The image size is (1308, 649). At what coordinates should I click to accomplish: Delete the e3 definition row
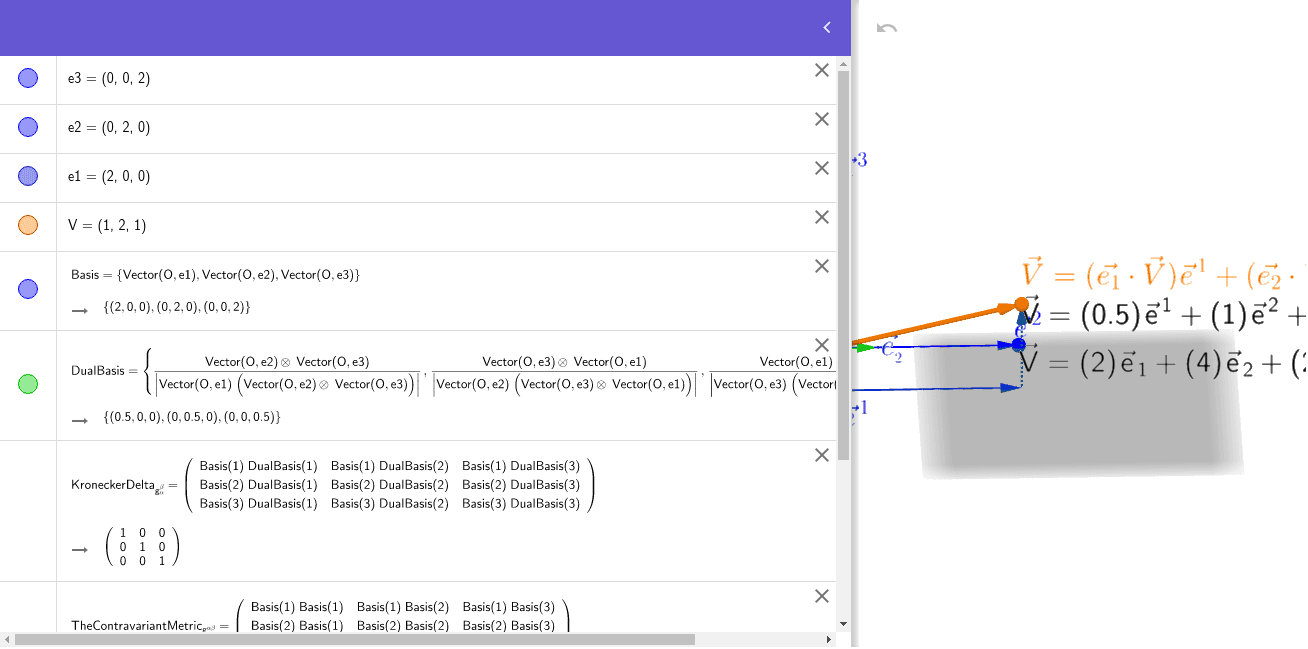tap(822, 70)
